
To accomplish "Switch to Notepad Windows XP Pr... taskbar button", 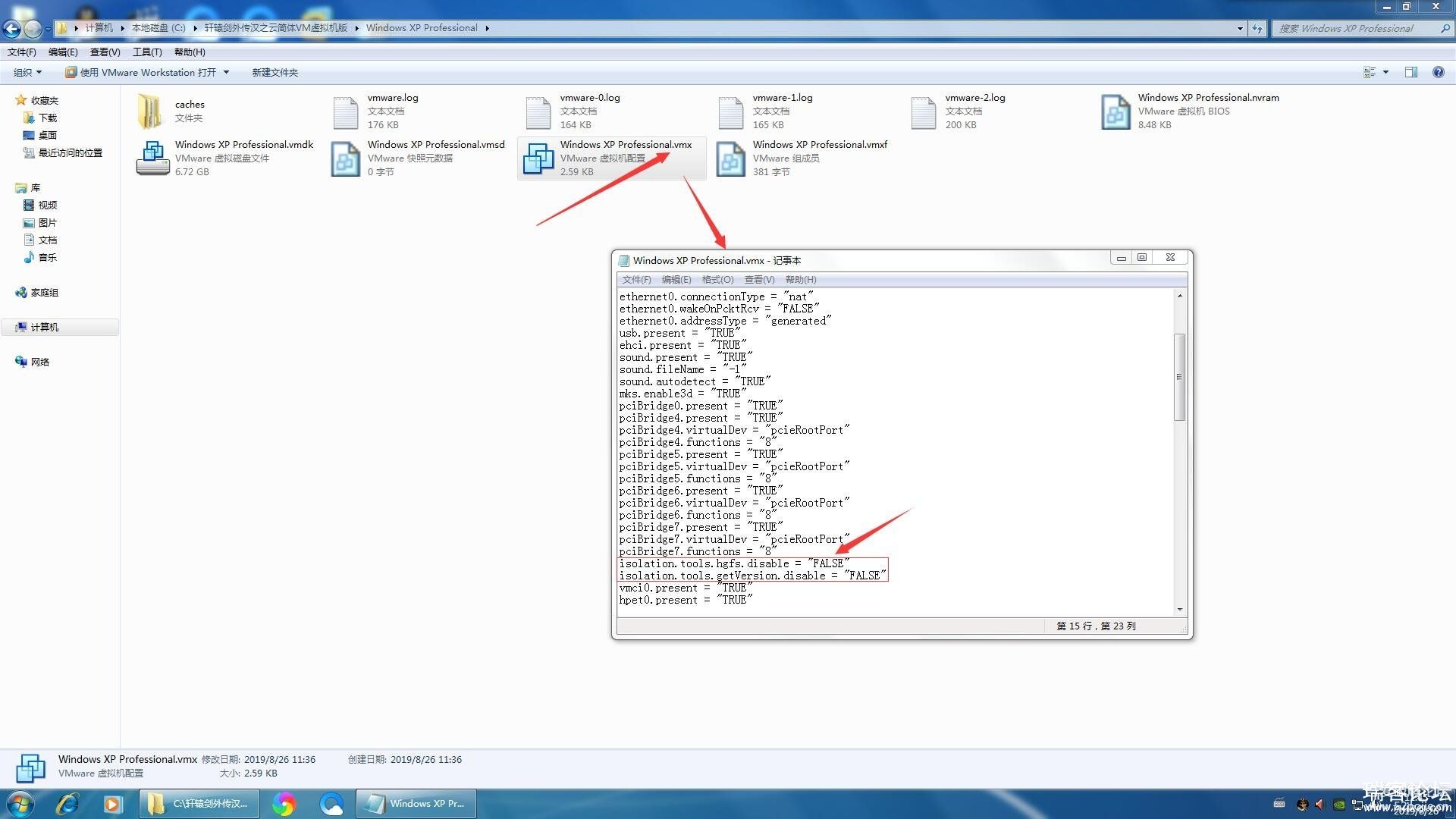I will click(416, 804).
